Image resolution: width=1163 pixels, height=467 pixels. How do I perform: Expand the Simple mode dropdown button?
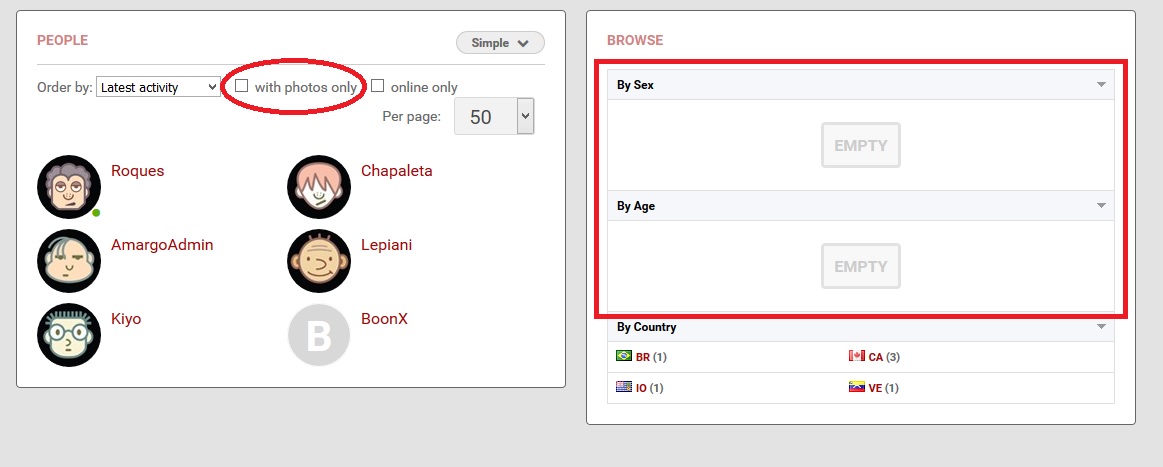(500, 43)
